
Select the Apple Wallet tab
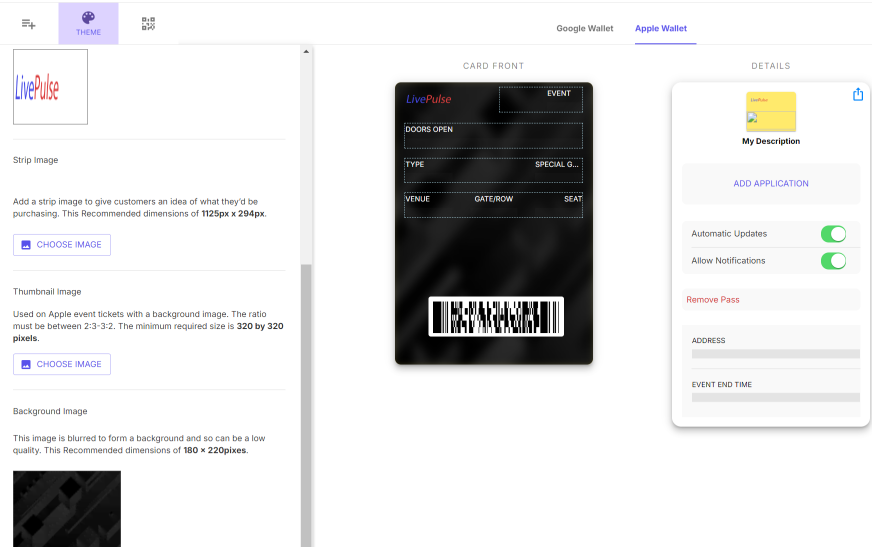(661, 28)
